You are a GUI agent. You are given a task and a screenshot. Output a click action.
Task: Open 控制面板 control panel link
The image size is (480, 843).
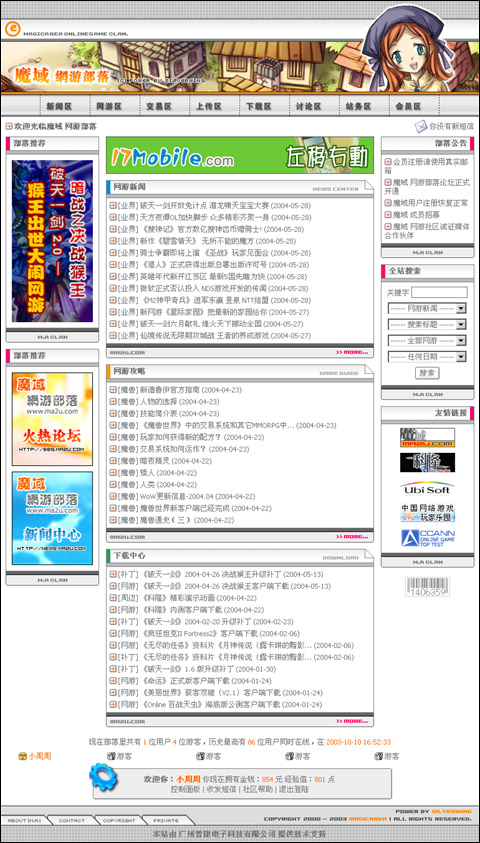(x=185, y=789)
